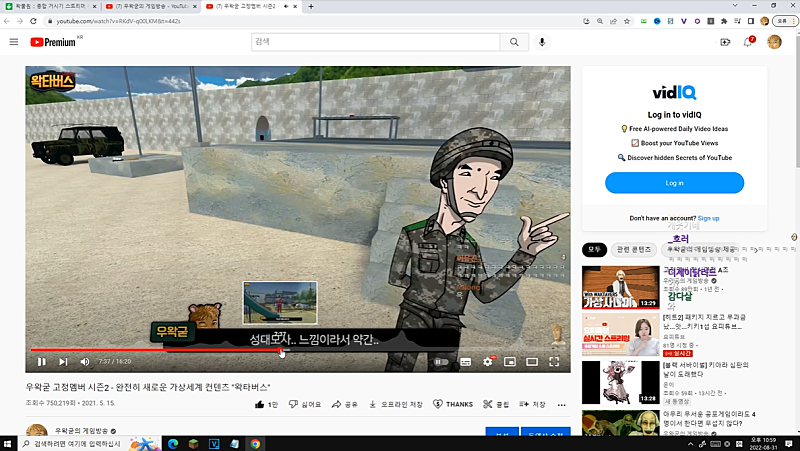Open the 공포게임 recommended video title
The width and height of the screenshot is (800, 451).
coord(709,419)
